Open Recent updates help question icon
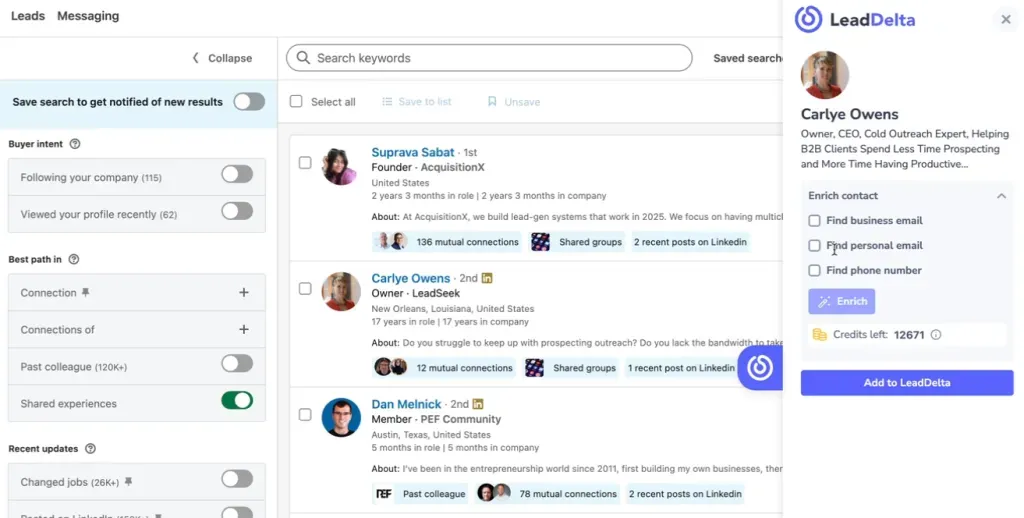 (91, 449)
